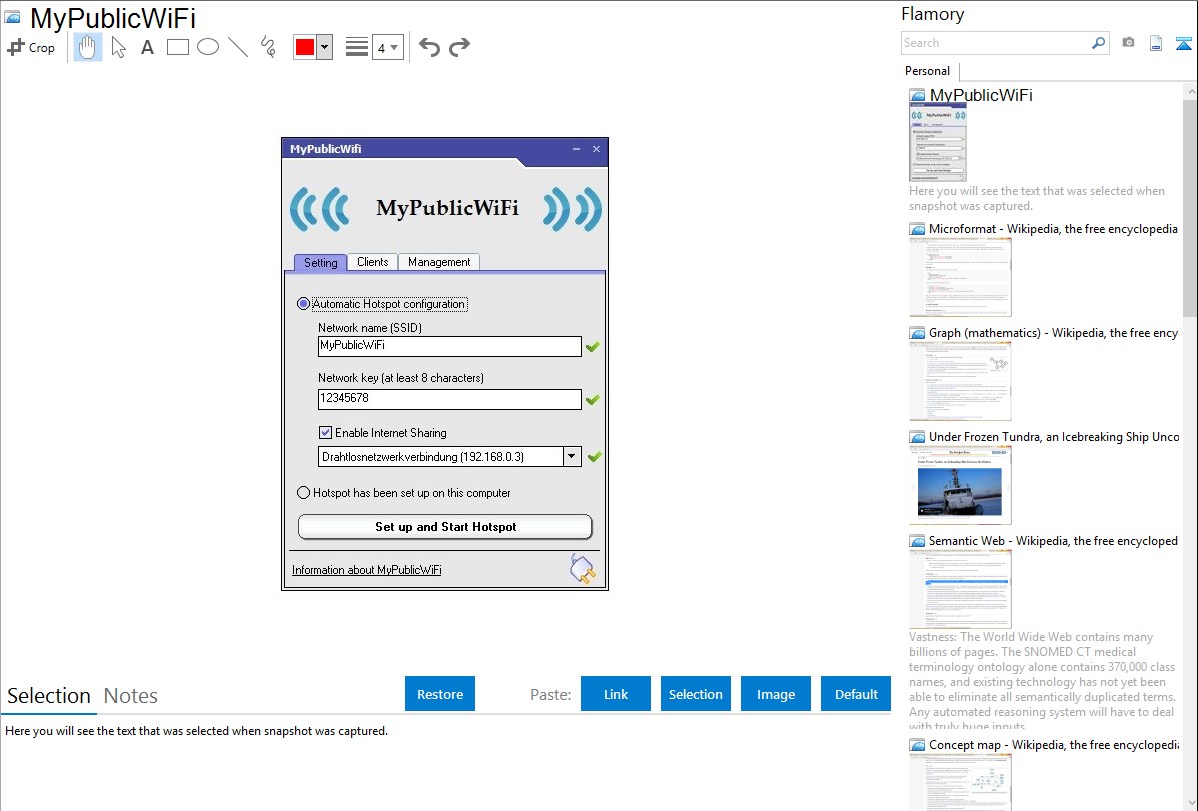Open the Setting tab in MyPublicWifi
Viewport: 1198px width, 811px height.
tap(321, 262)
